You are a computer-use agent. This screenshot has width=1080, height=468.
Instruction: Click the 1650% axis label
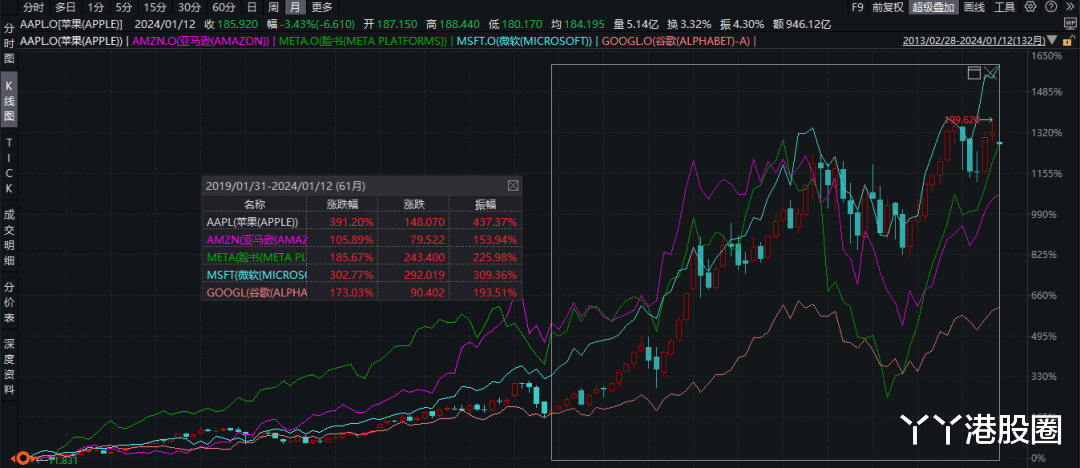(1048, 56)
